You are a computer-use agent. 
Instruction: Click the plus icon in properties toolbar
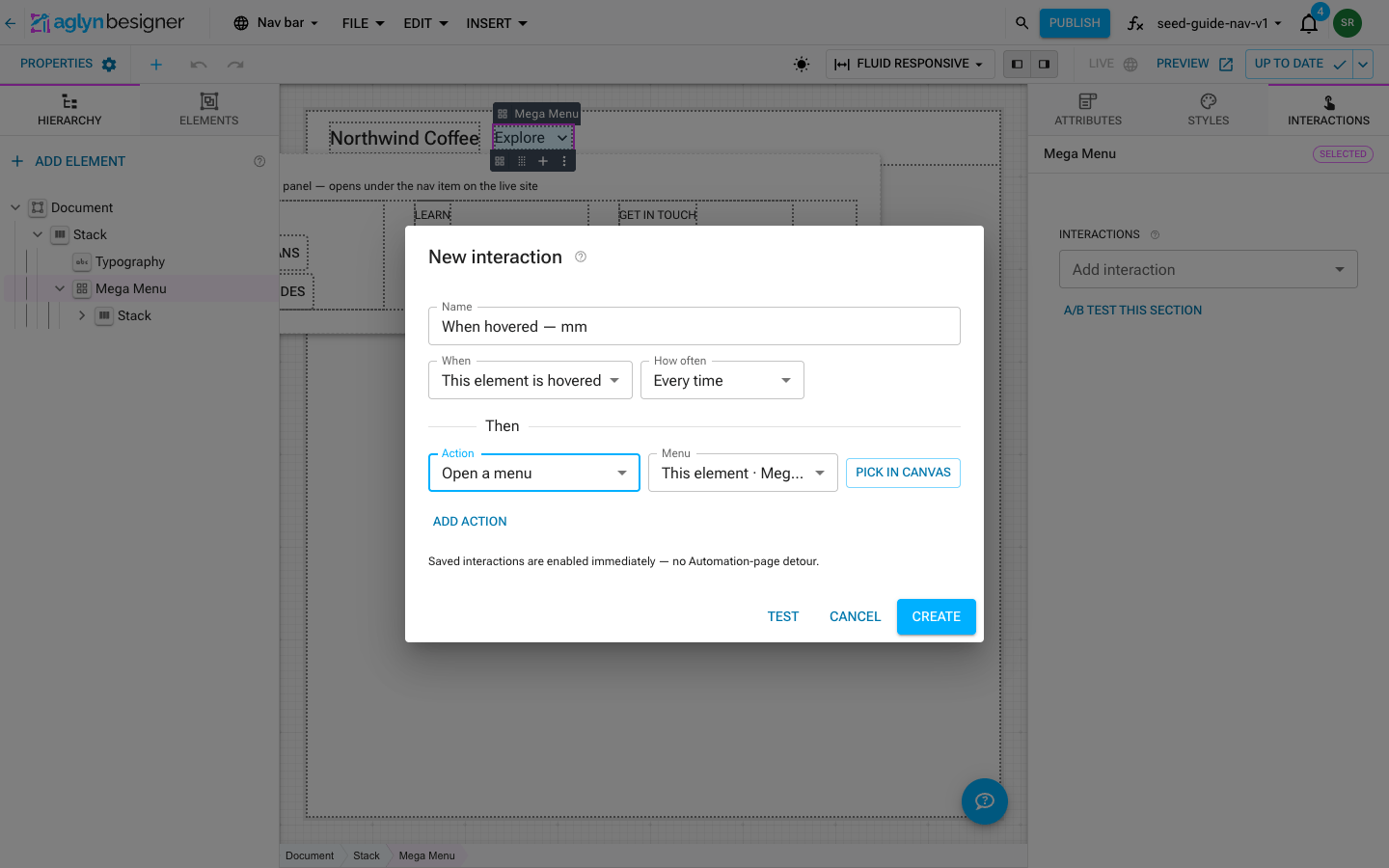pyautogui.click(x=156, y=65)
